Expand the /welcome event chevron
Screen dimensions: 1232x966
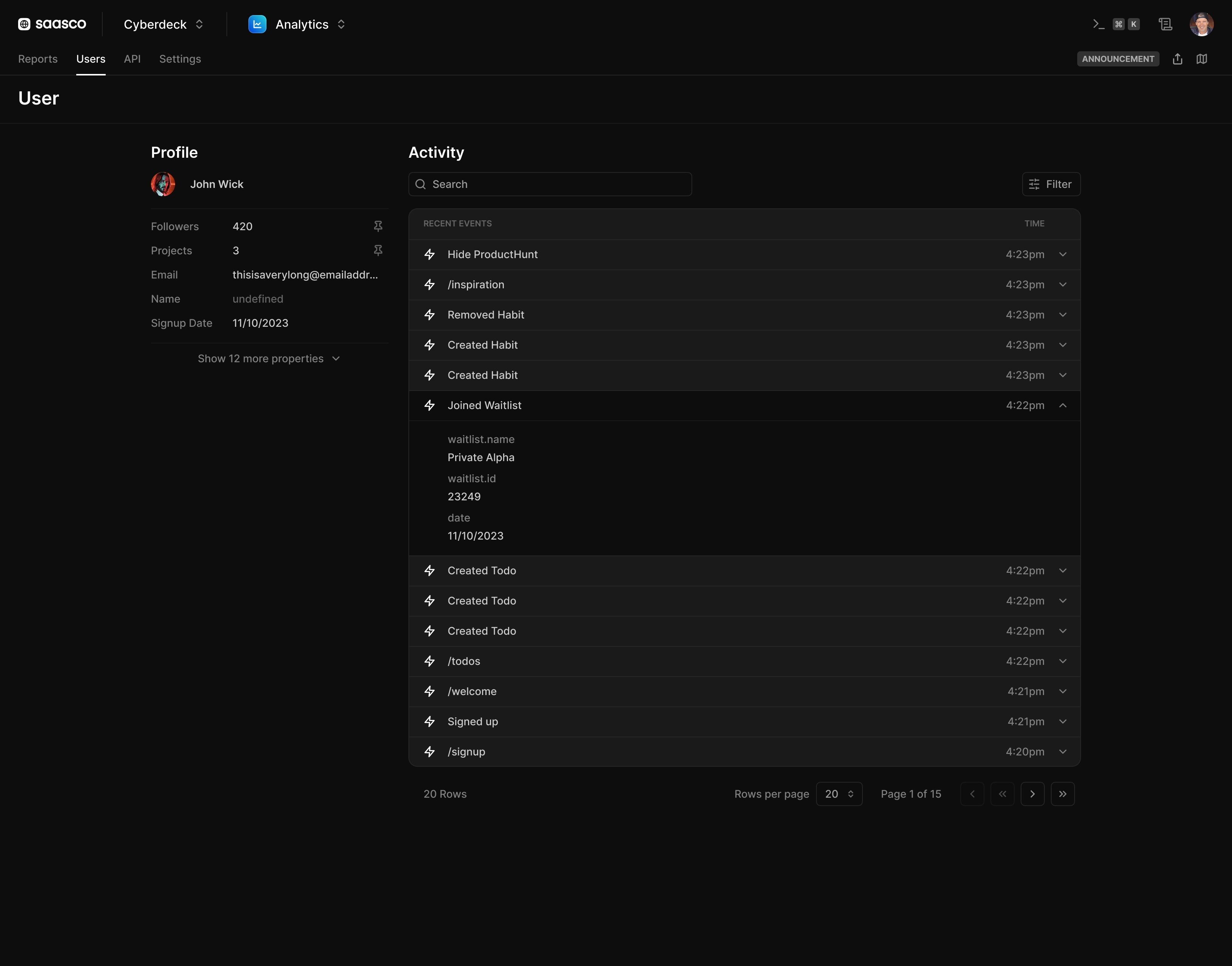point(1063,691)
